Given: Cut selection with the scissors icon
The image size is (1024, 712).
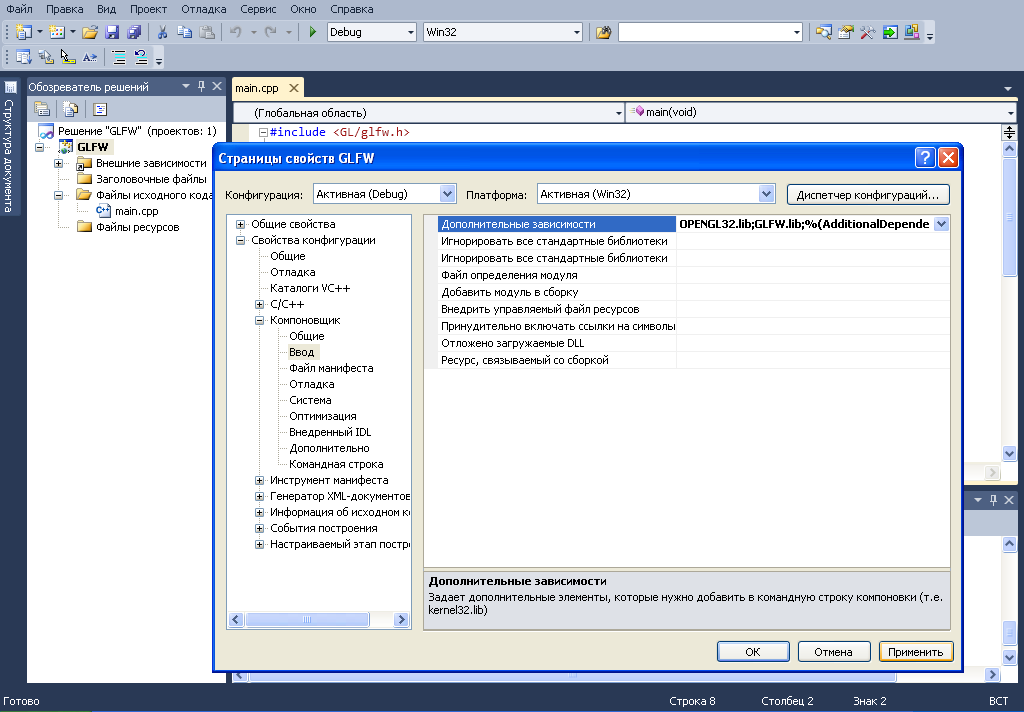Looking at the screenshot, I should click(x=163, y=32).
